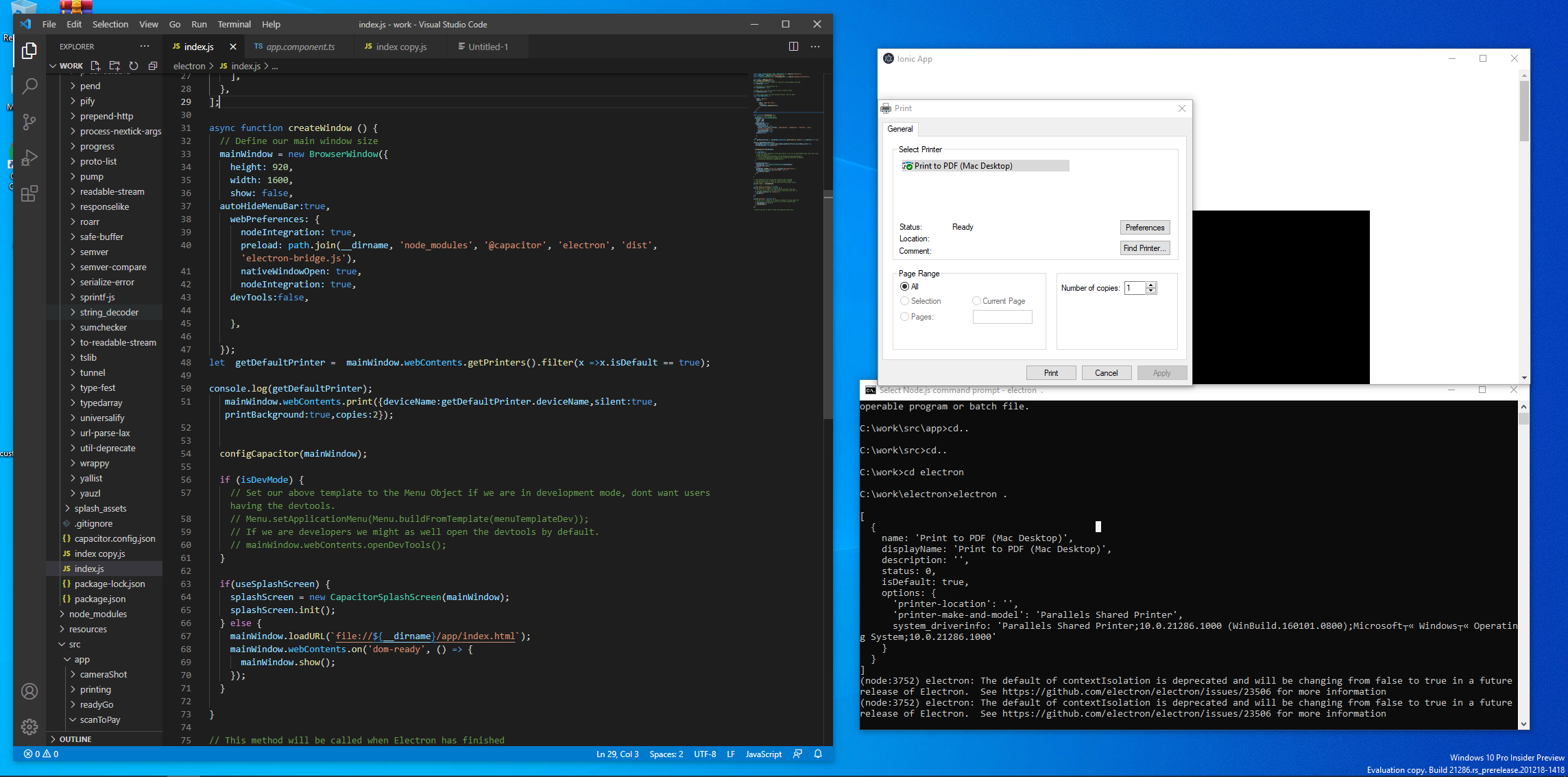Click the Find Printer button
Image resolution: width=1568 pixels, height=777 pixels.
point(1144,248)
